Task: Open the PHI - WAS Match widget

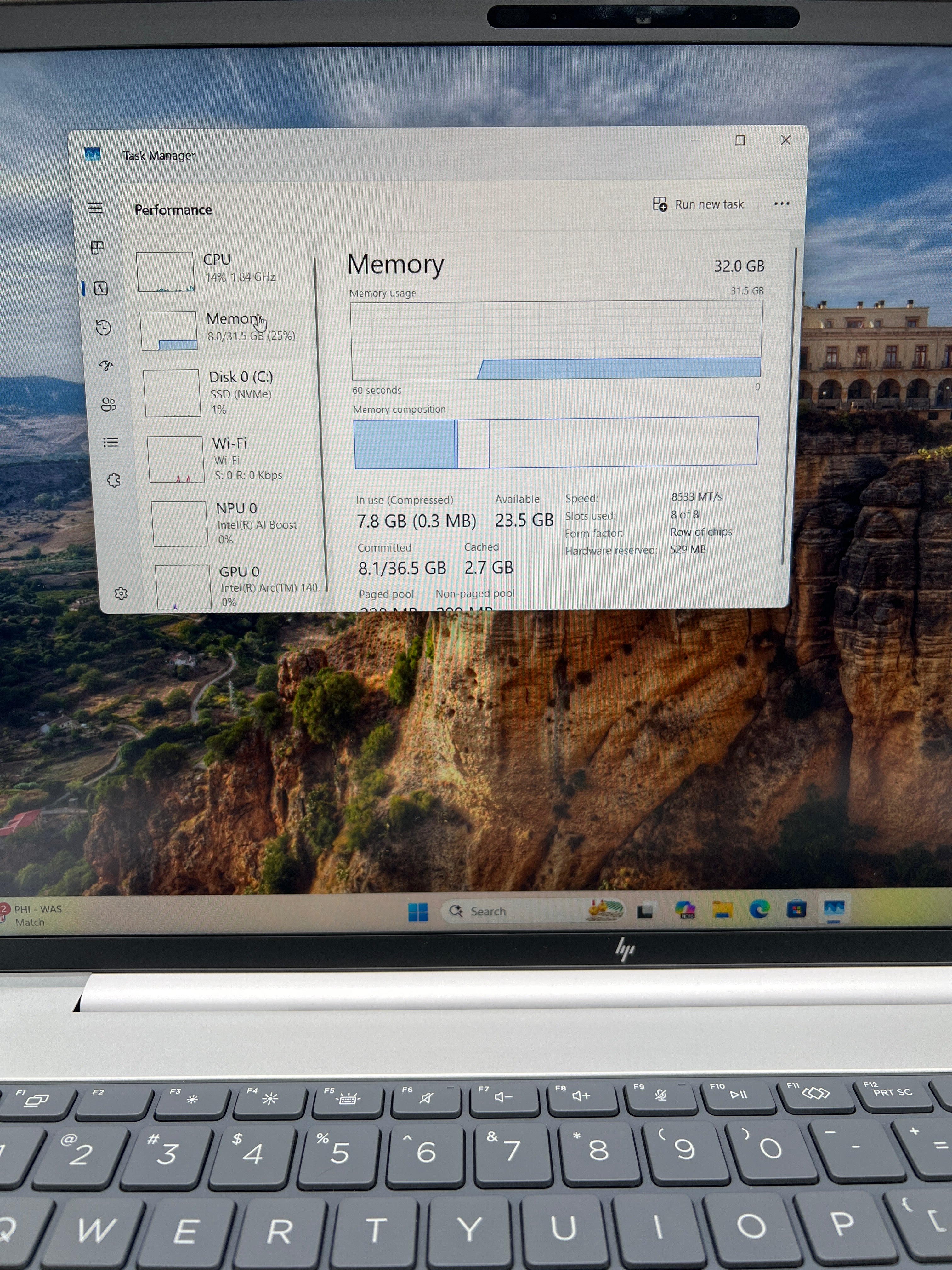Action: (x=31, y=915)
